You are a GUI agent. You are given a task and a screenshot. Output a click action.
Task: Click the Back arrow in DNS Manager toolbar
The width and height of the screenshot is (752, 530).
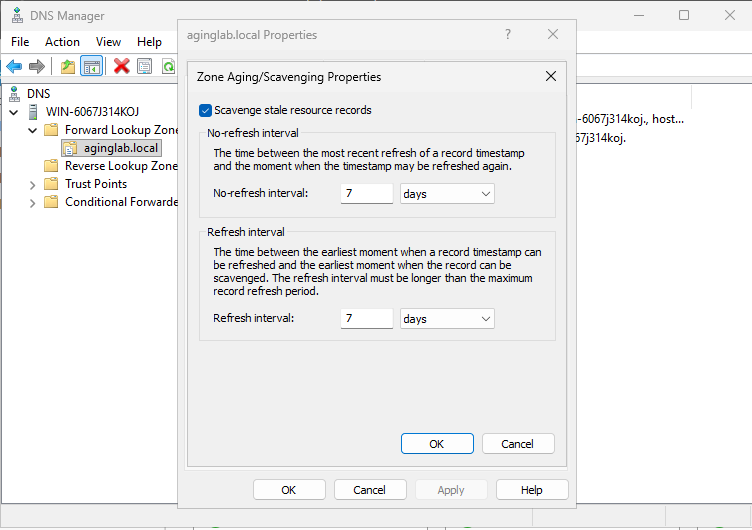tap(14, 66)
